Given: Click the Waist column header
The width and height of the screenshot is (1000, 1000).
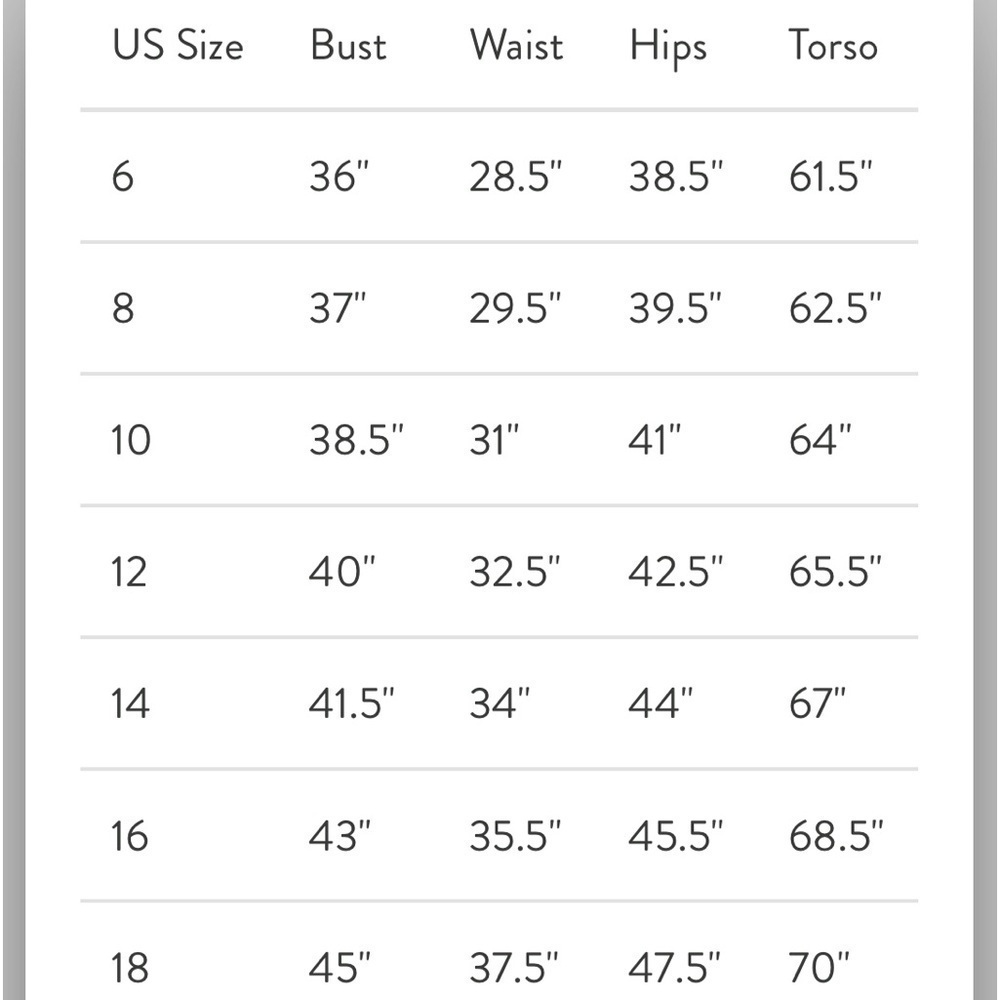Looking at the screenshot, I should point(517,45).
